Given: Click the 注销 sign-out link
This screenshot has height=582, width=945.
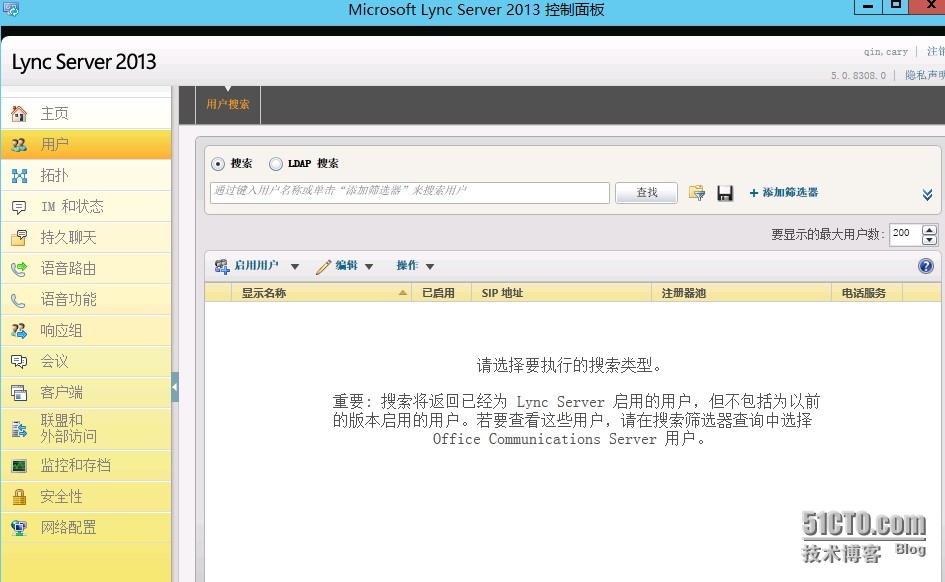Looking at the screenshot, I should tap(935, 52).
